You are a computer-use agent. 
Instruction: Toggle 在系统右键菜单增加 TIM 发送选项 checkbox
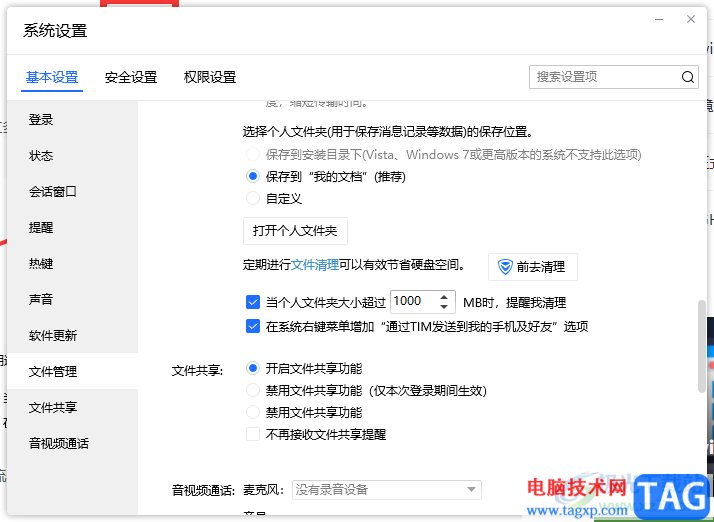point(253,326)
